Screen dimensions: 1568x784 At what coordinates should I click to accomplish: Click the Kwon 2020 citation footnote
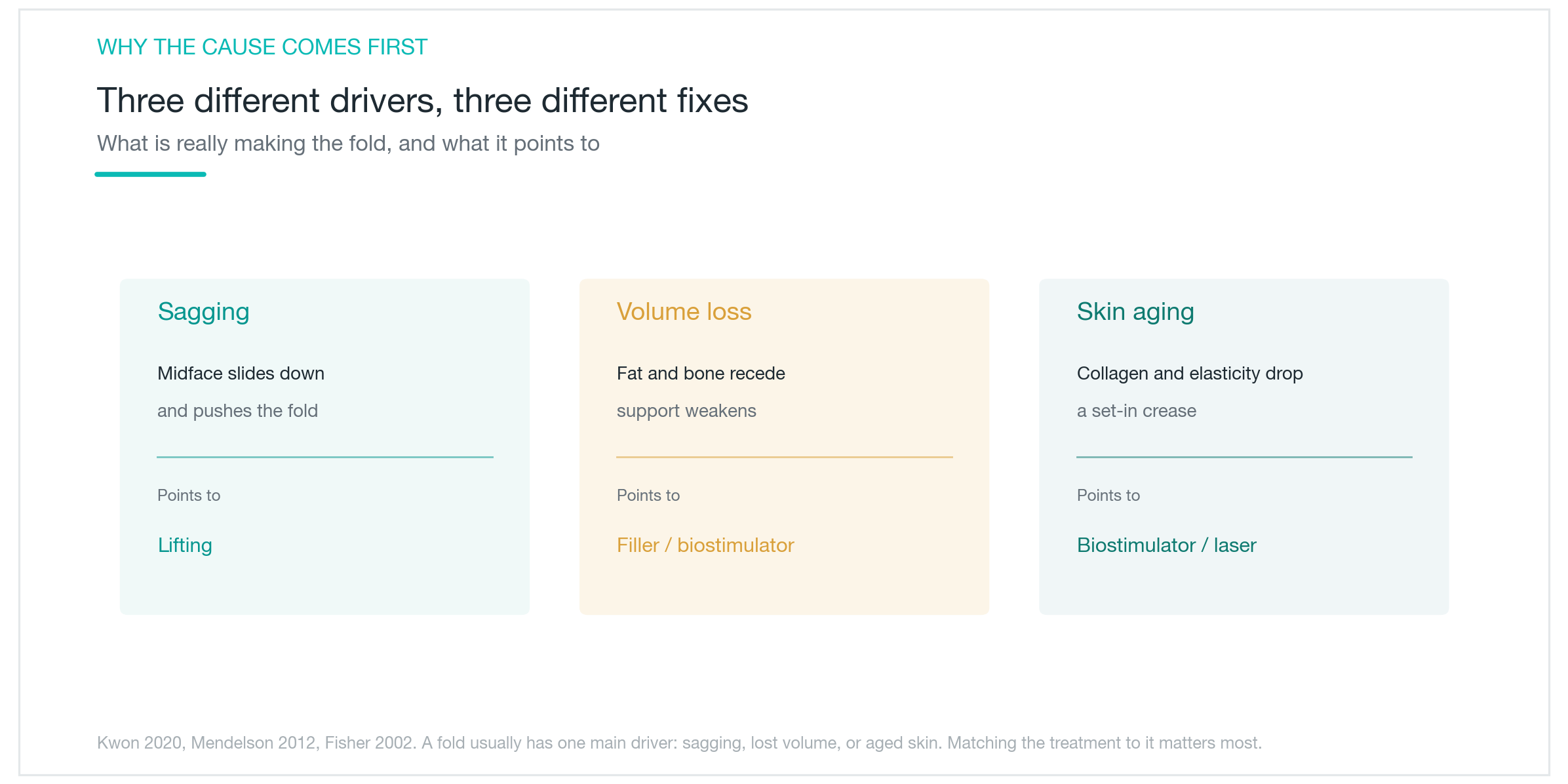pyautogui.click(x=679, y=743)
